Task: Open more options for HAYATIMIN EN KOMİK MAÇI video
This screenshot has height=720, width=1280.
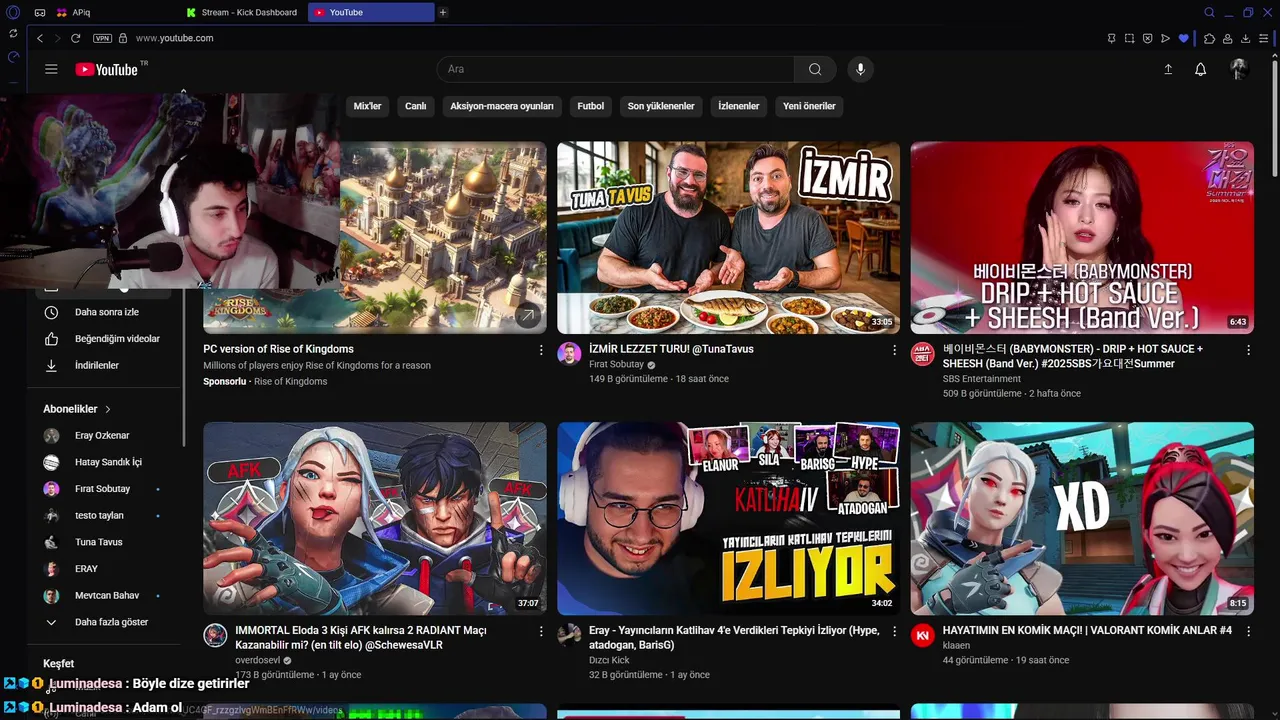Action: (1248, 632)
